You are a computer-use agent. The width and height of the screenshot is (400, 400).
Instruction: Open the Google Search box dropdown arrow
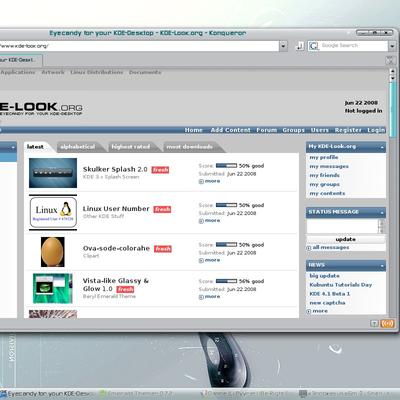coord(392,46)
